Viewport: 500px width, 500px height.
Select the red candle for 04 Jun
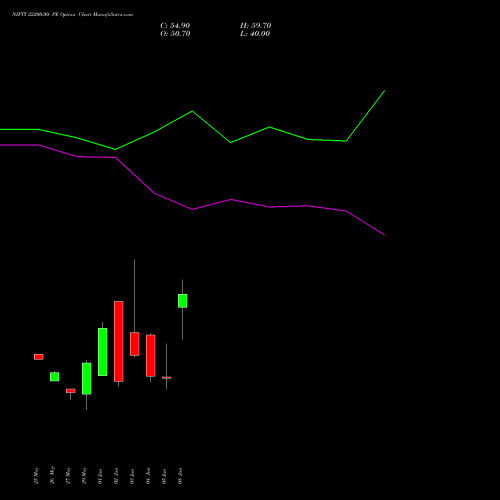(151, 356)
